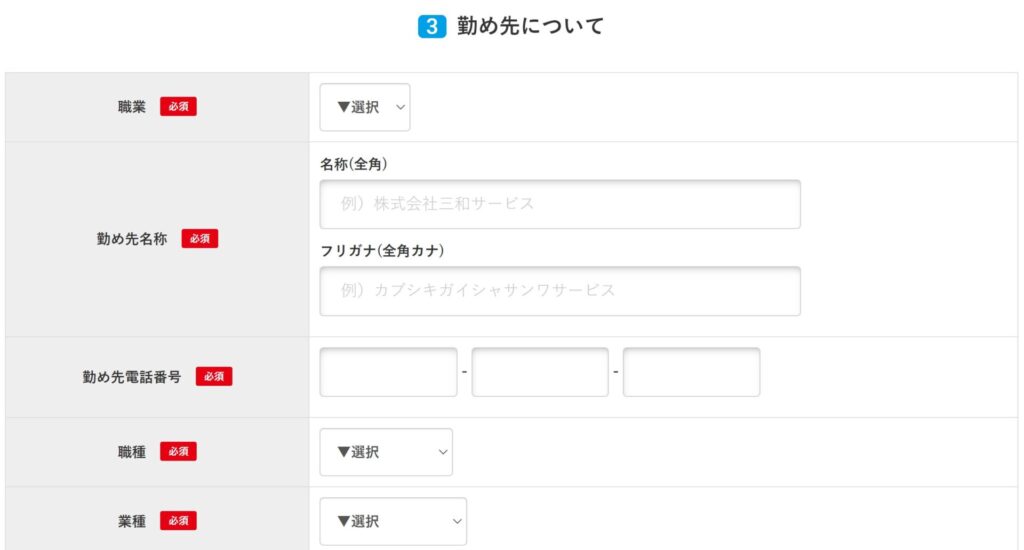
Task: Click the 必須 badge beside 職種
Action: (178, 452)
